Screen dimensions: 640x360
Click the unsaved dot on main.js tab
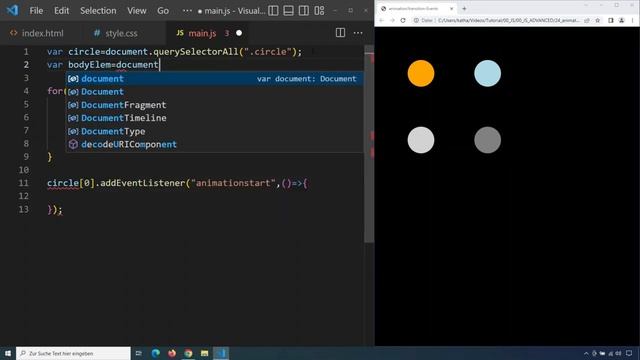coord(239,33)
